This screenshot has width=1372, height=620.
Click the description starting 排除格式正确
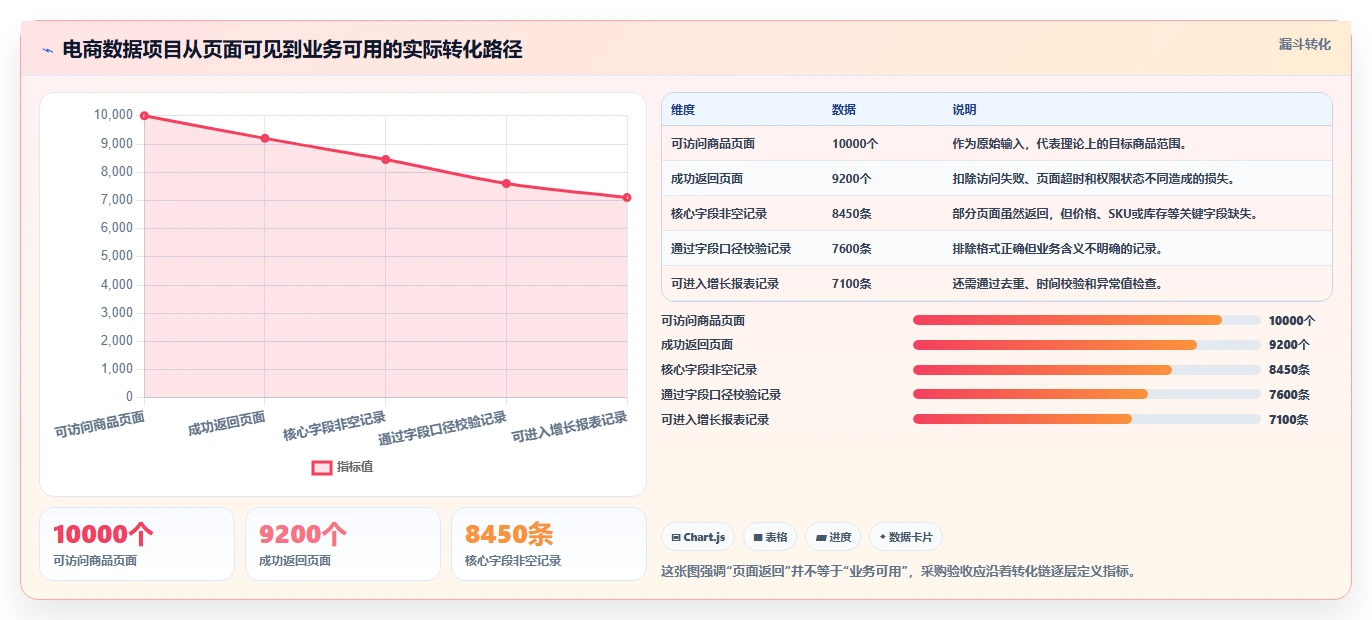1057,249
